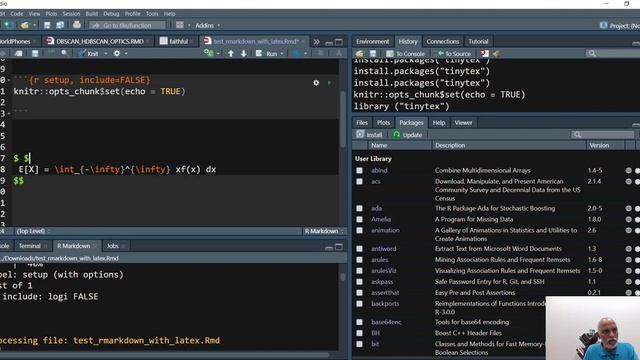Click the Packages search field
The height and width of the screenshot is (360, 640).
coord(602,135)
